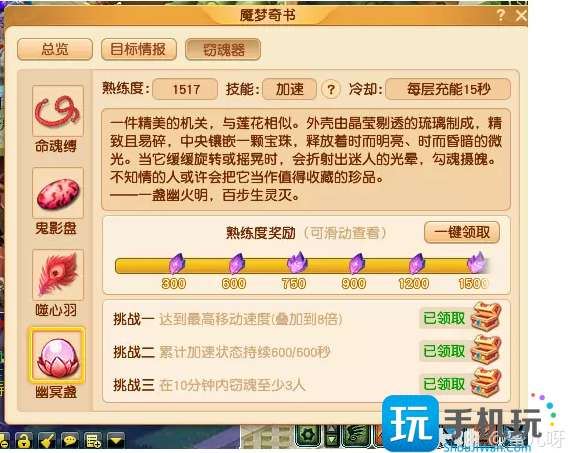Click the lock icon in bottom toolbar

click(x=24, y=441)
